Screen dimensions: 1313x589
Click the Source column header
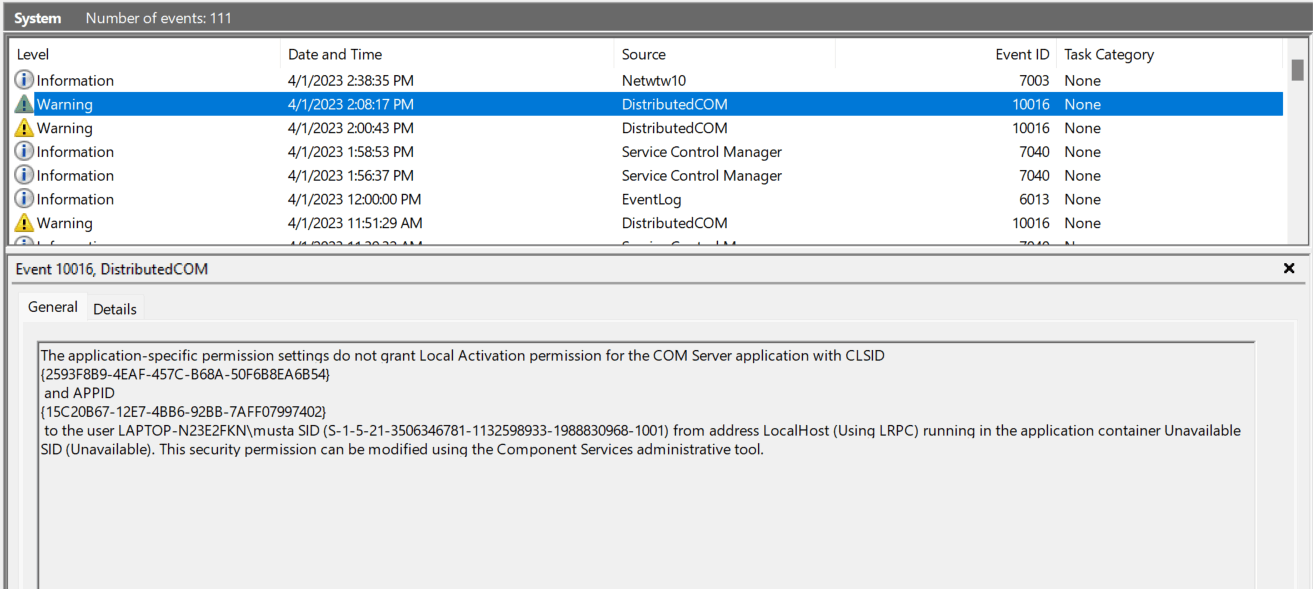point(643,55)
